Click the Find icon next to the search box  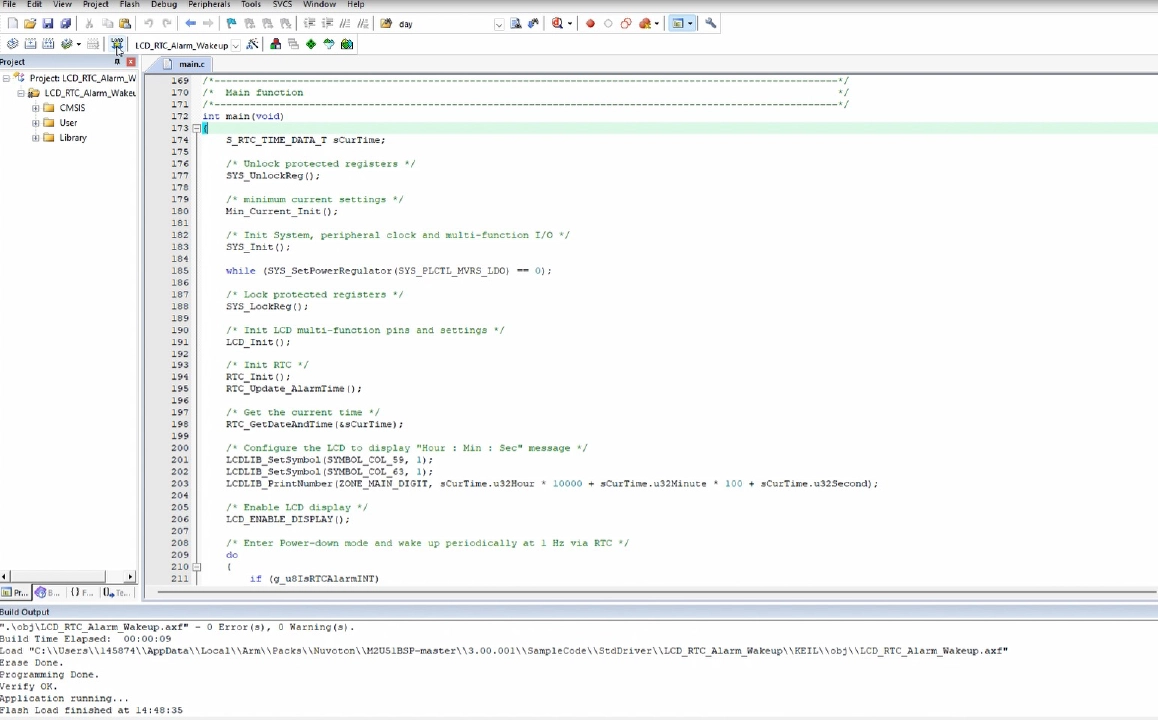point(516,24)
